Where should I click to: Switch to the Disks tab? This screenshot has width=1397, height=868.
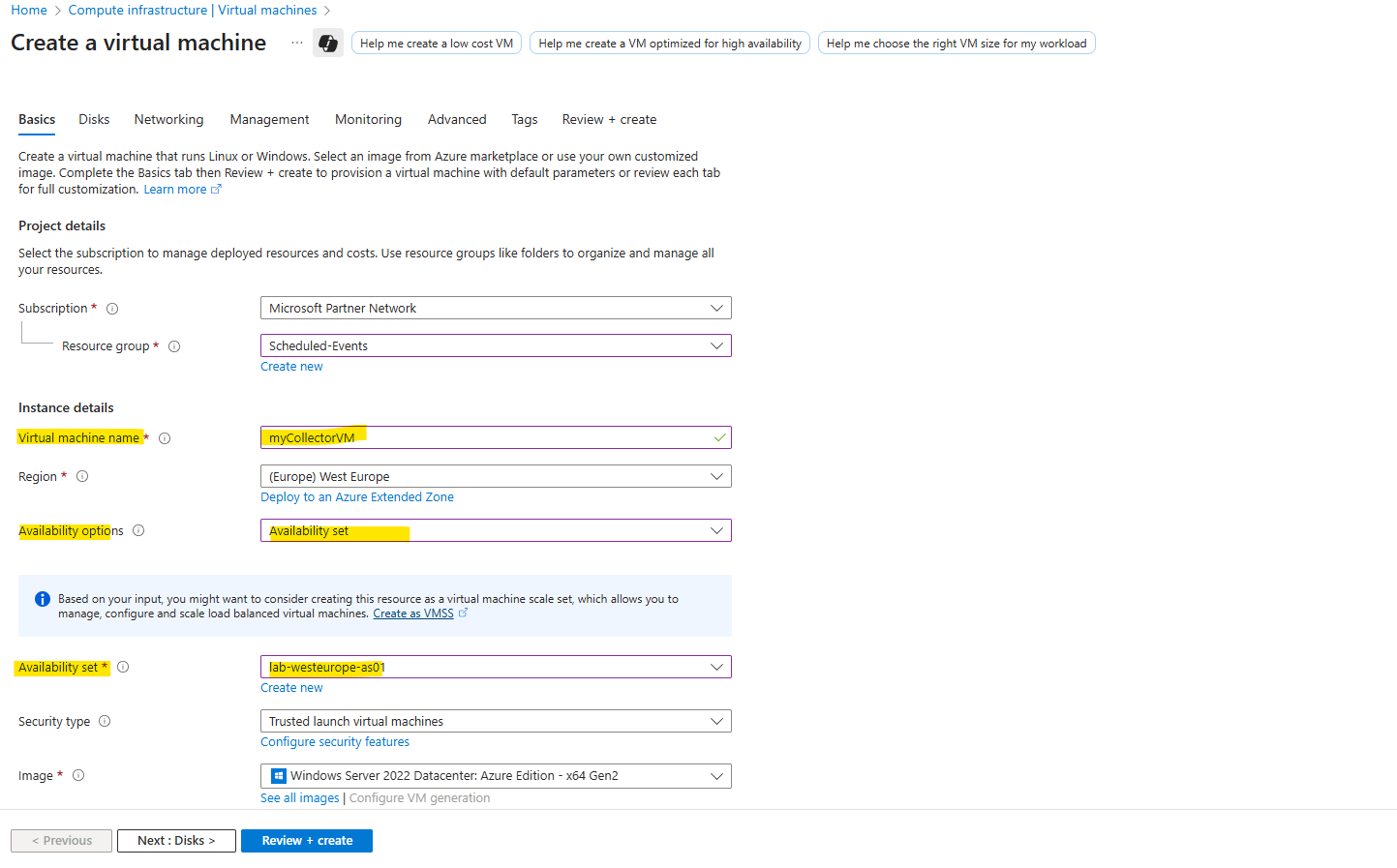click(94, 120)
